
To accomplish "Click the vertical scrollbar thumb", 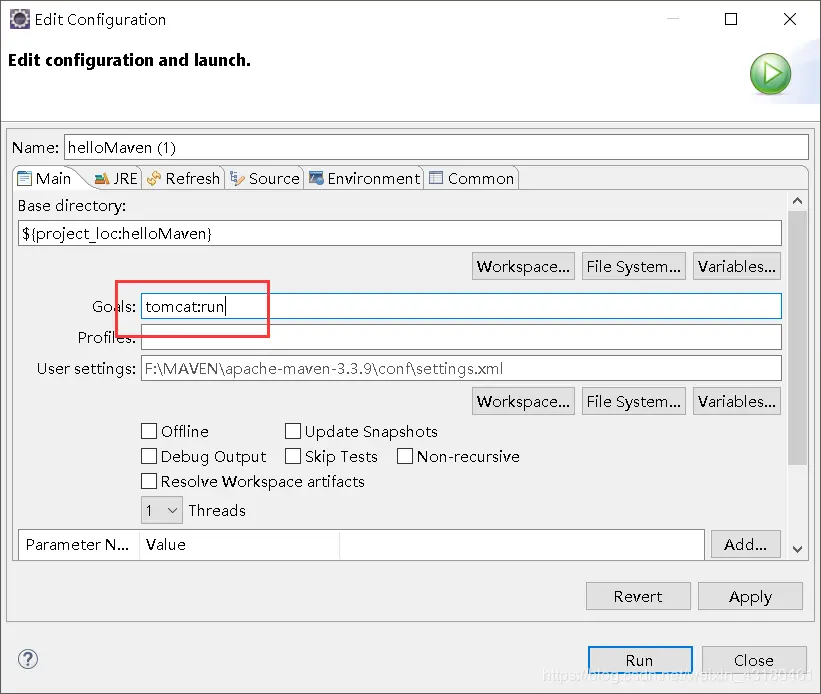I will click(797, 338).
